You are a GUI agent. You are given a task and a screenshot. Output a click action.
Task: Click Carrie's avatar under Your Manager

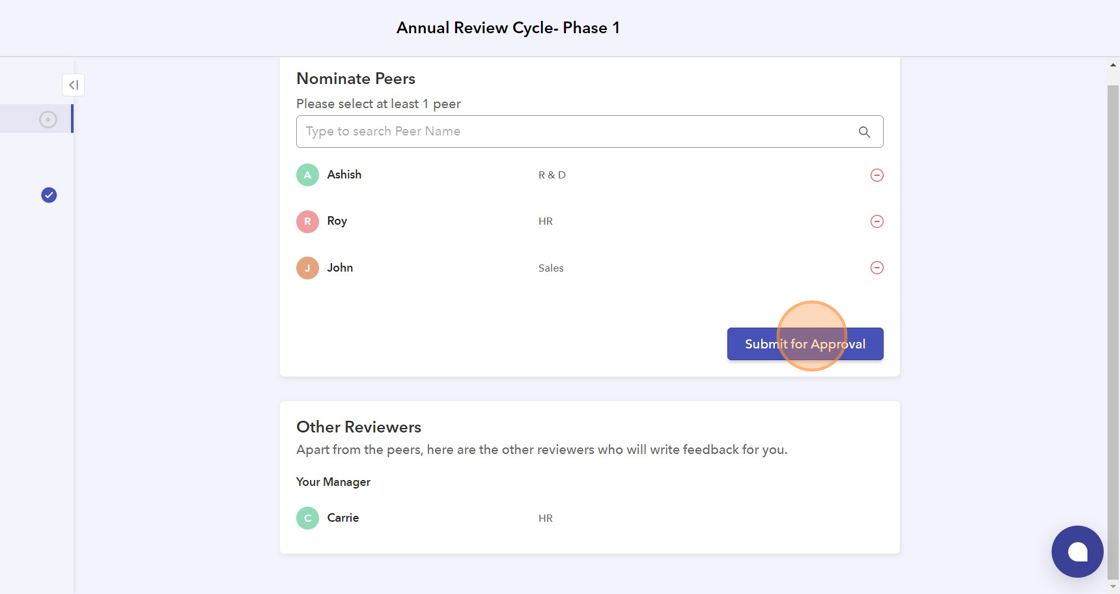[x=307, y=518]
